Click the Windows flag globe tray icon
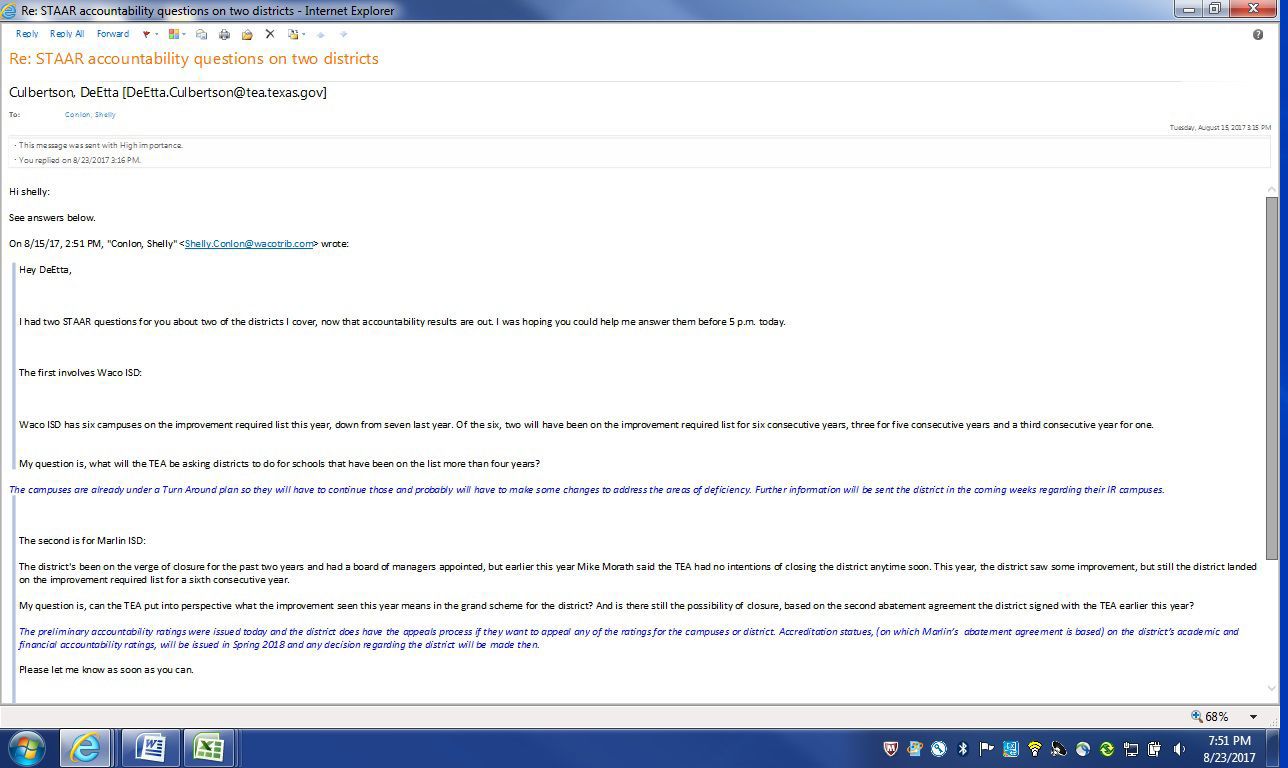Viewport: 1288px width, 768px height. (915, 748)
